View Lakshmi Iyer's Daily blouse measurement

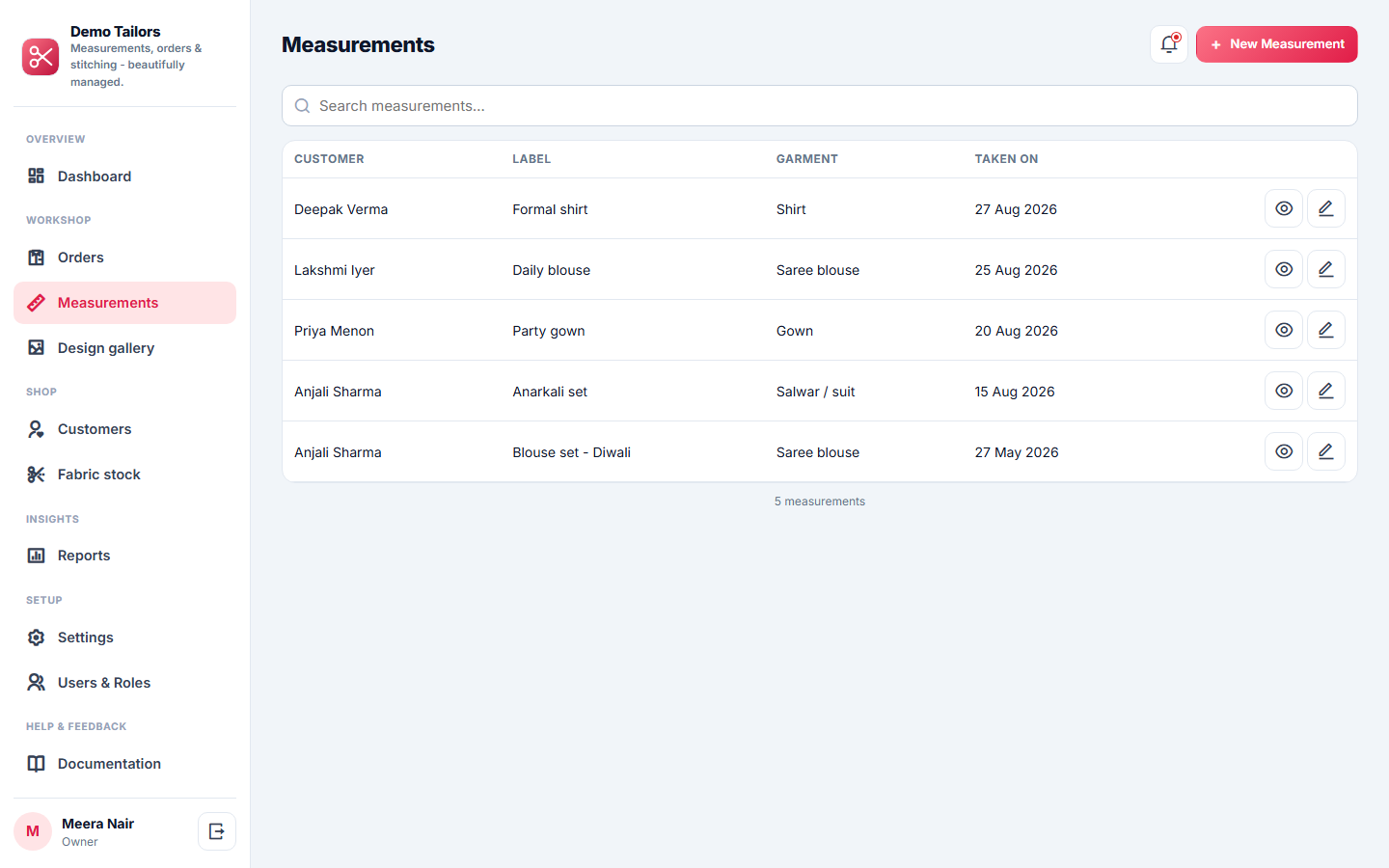click(1284, 269)
